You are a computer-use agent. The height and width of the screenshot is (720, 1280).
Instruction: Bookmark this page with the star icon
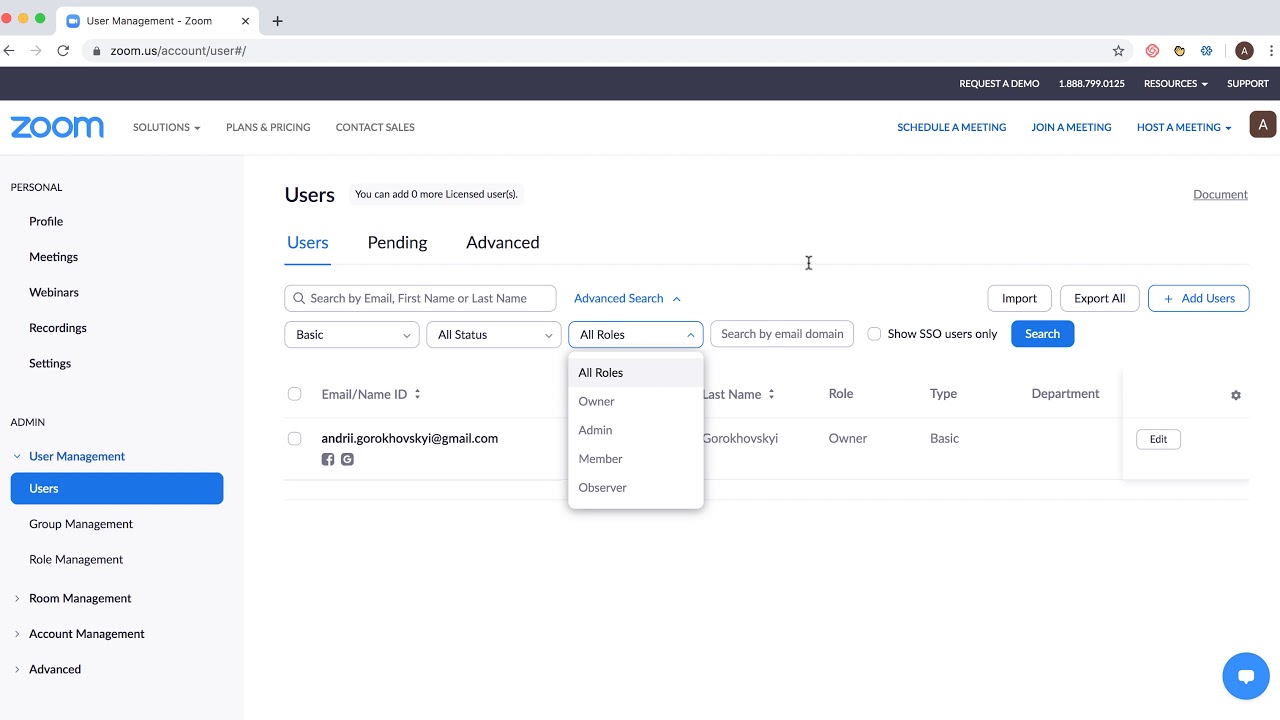coord(1119,50)
